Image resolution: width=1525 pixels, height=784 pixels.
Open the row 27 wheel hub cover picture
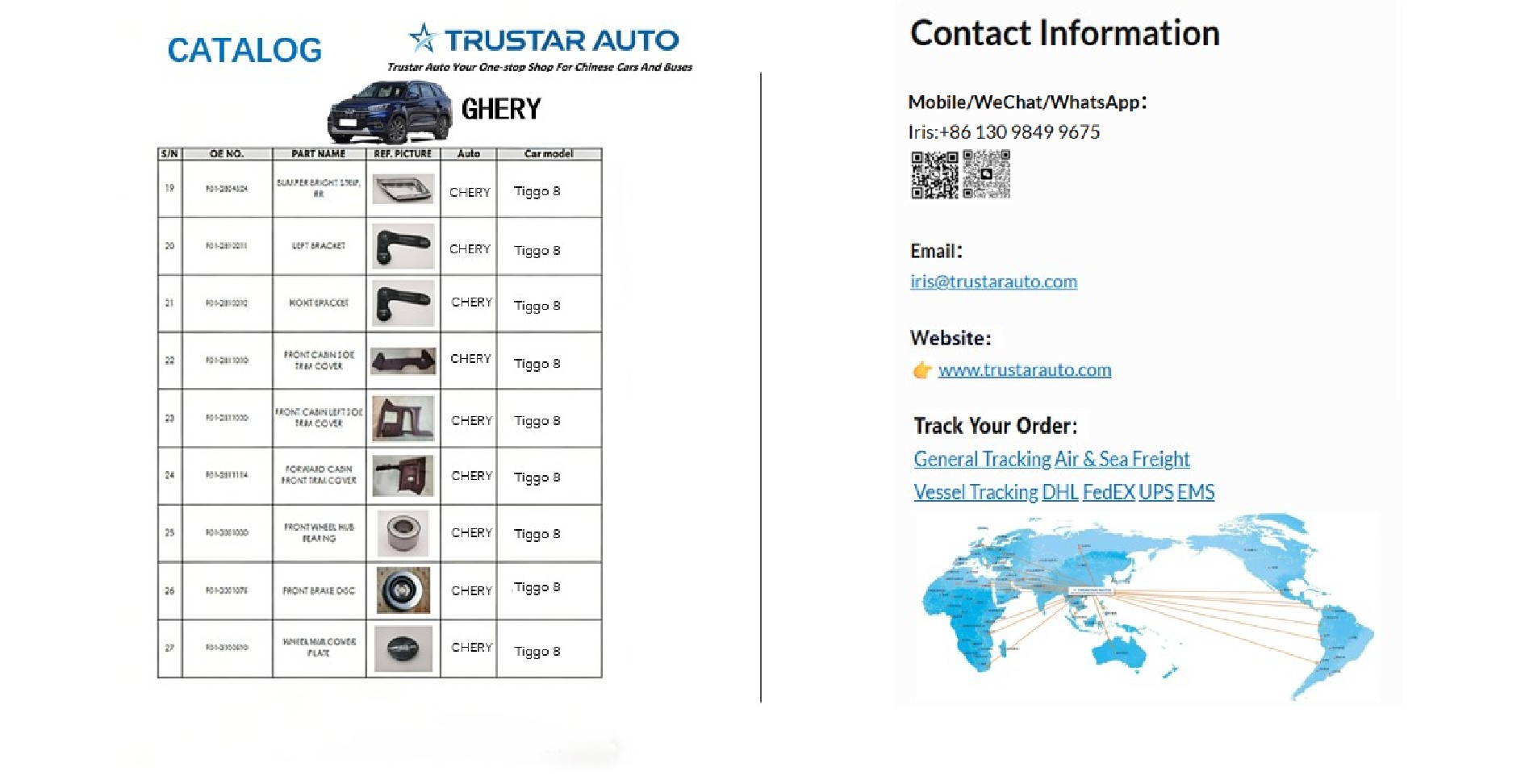[x=403, y=648]
